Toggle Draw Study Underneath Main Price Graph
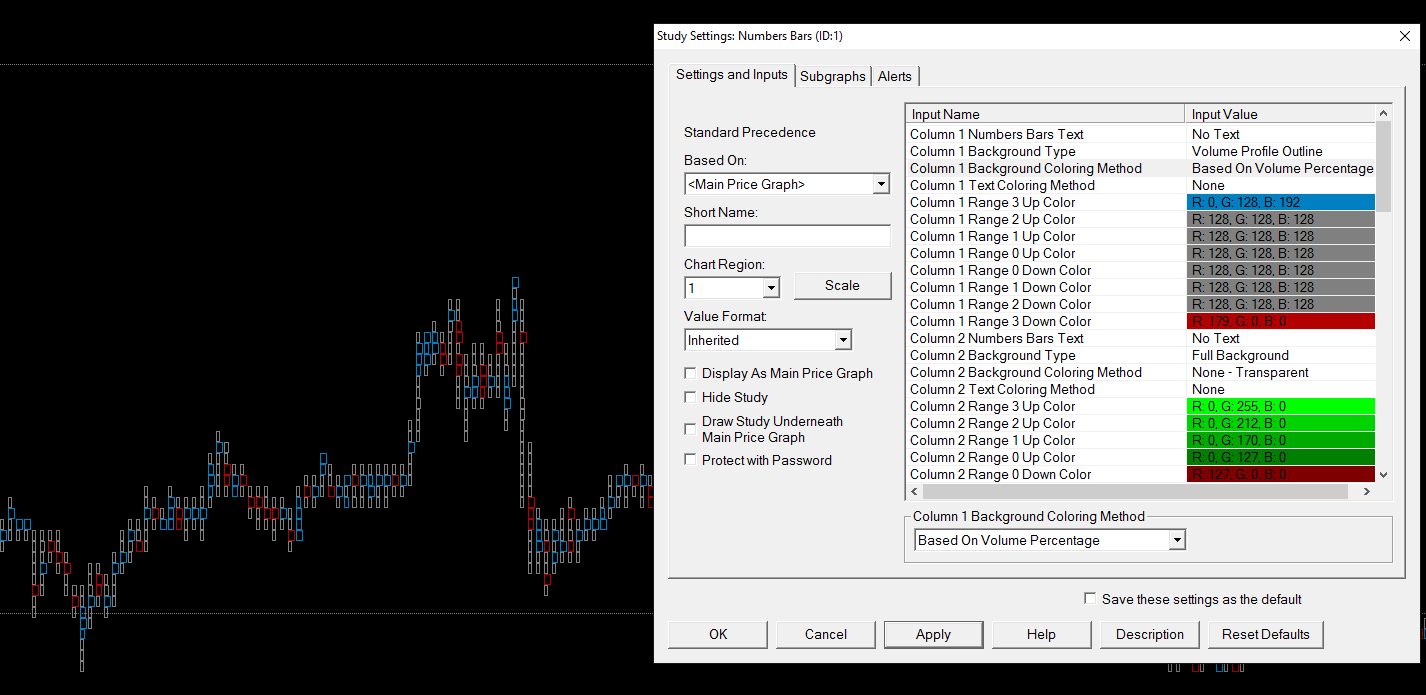 click(690, 429)
